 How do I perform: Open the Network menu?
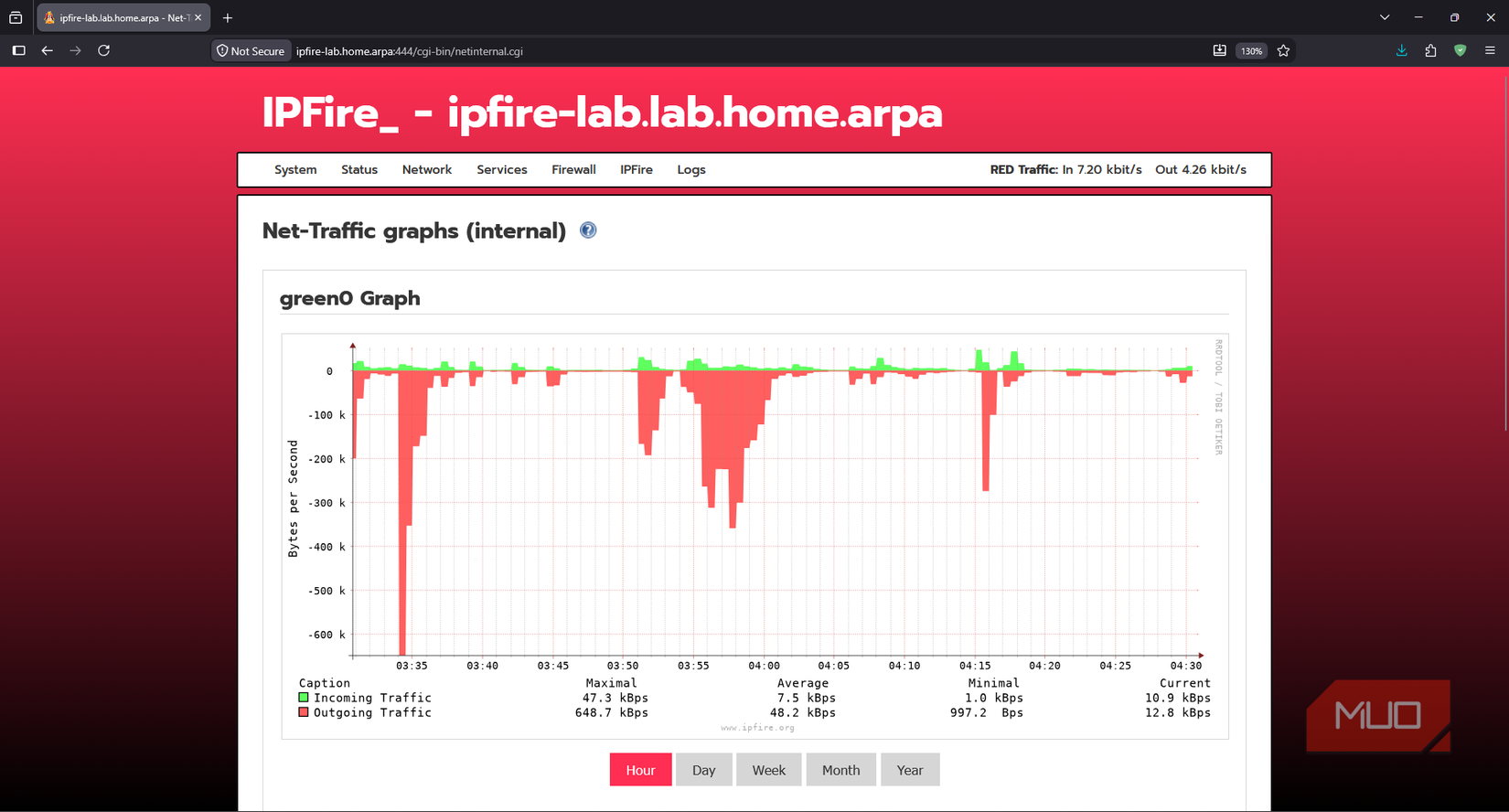[427, 170]
